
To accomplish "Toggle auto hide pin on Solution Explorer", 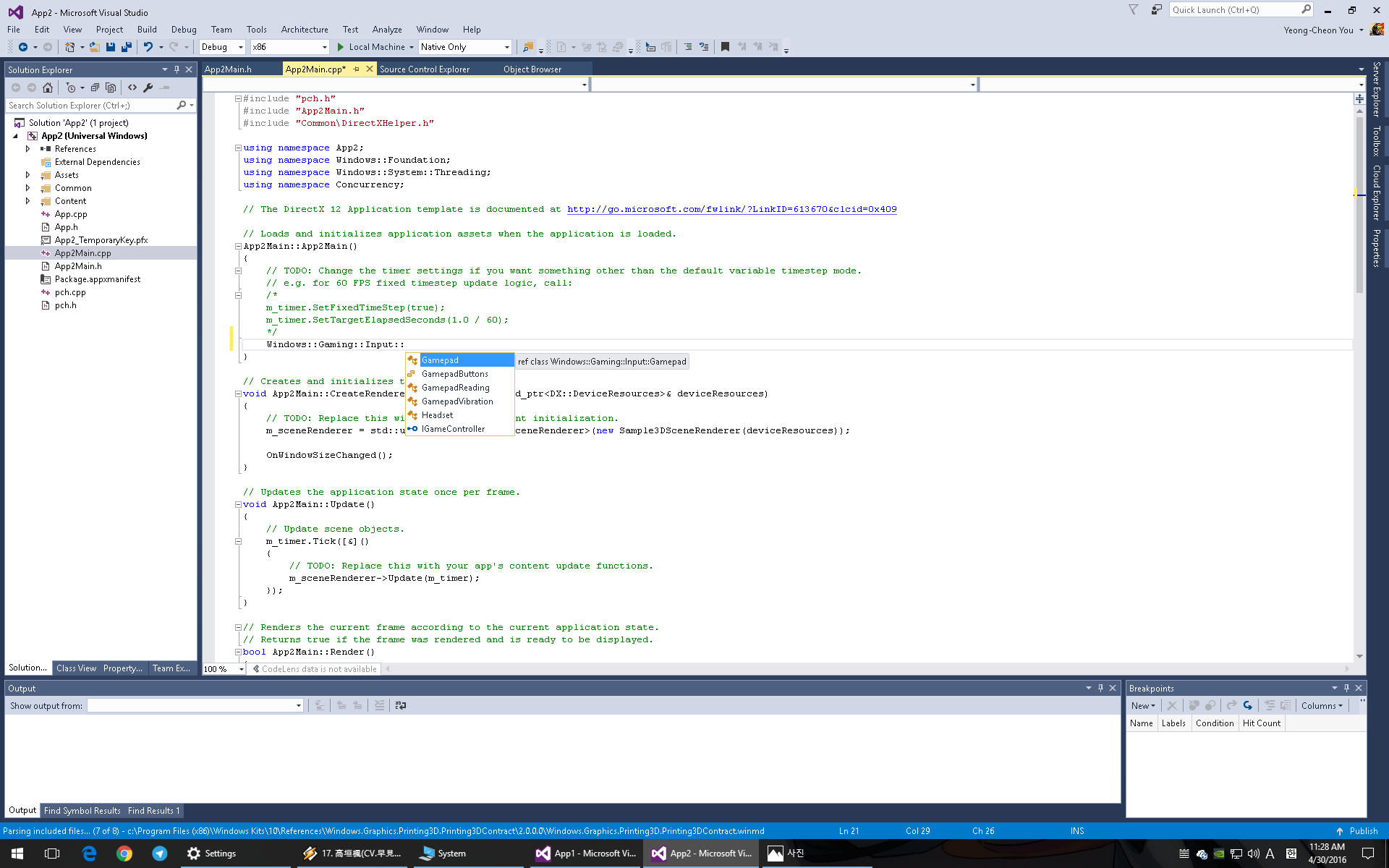I will pyautogui.click(x=177, y=69).
